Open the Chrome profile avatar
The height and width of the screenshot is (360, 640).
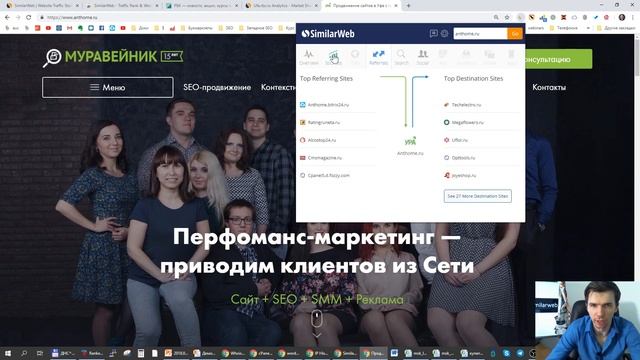[622, 17]
